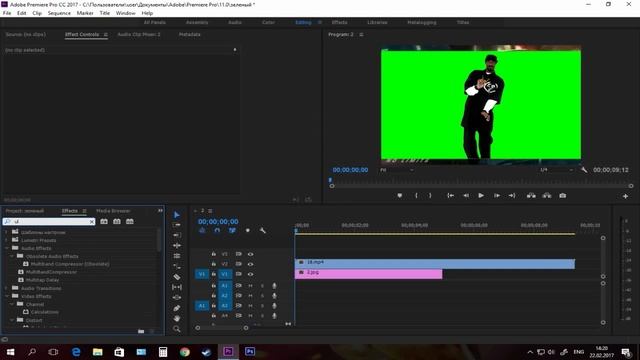Viewport: 640px width, 360px height.
Task: Toggle V1 source patching button
Action: (202, 274)
